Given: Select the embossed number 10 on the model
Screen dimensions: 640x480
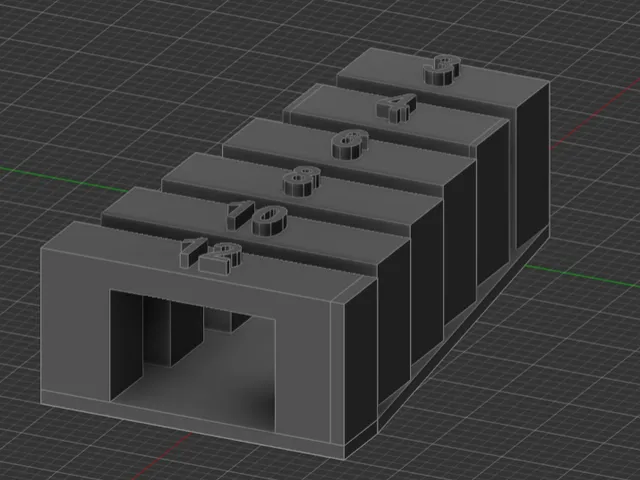Looking at the screenshot, I should click(257, 218).
